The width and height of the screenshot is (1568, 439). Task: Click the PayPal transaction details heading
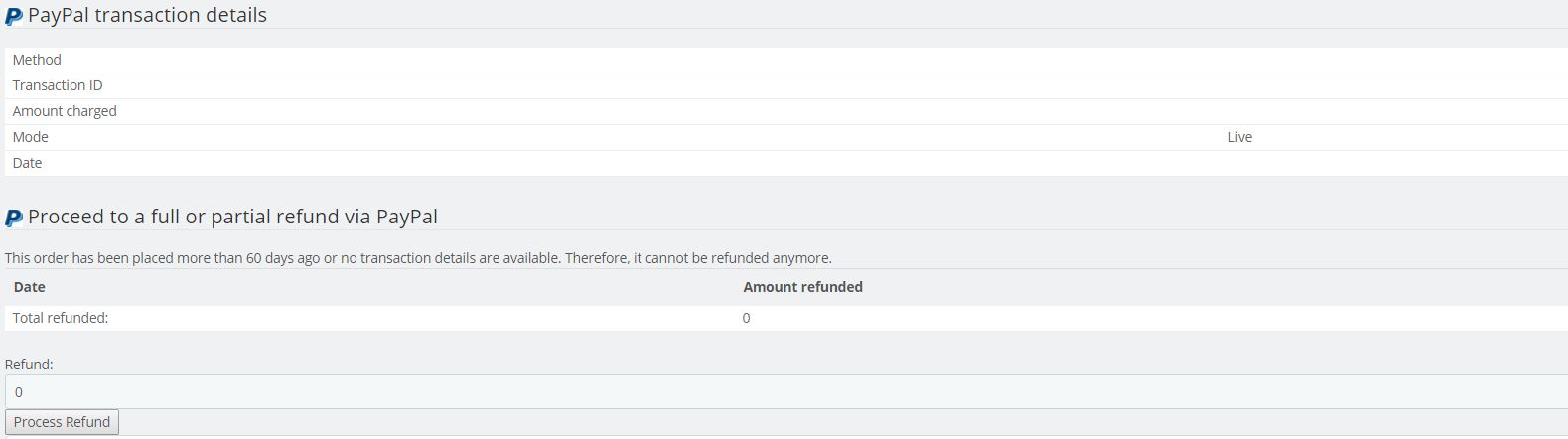pos(147,15)
